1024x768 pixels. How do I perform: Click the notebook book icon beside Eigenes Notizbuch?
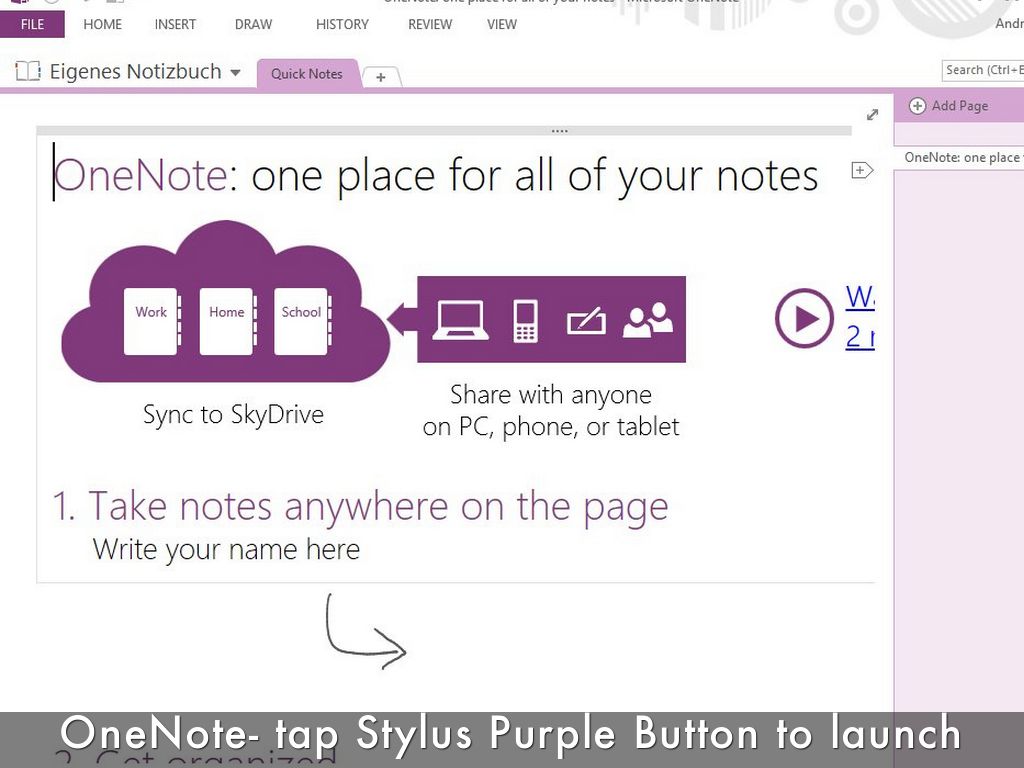click(x=28, y=72)
